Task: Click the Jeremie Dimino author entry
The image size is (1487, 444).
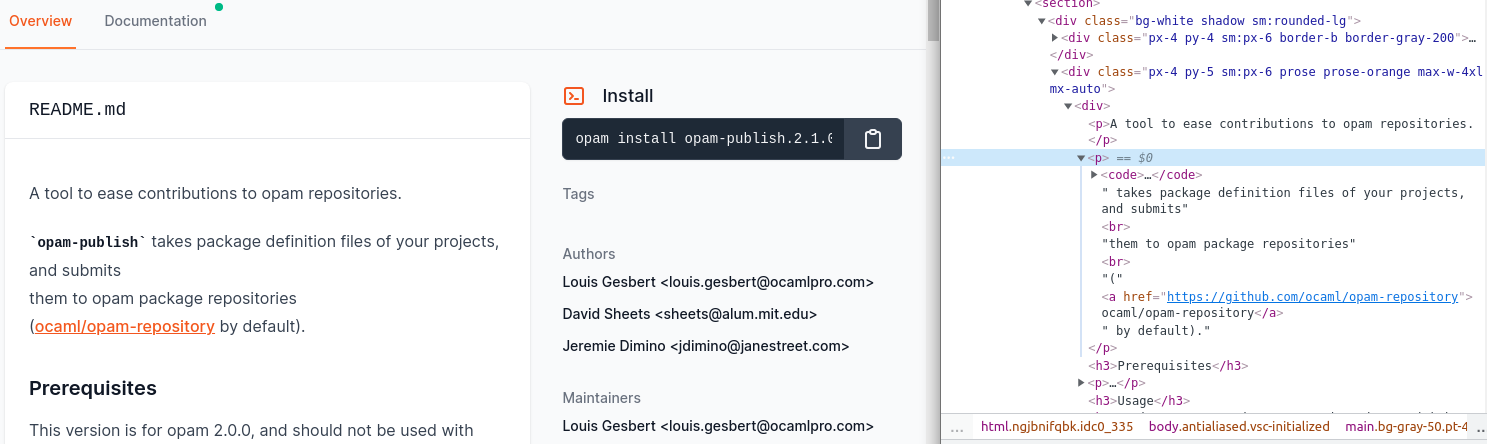Action: click(x=706, y=346)
